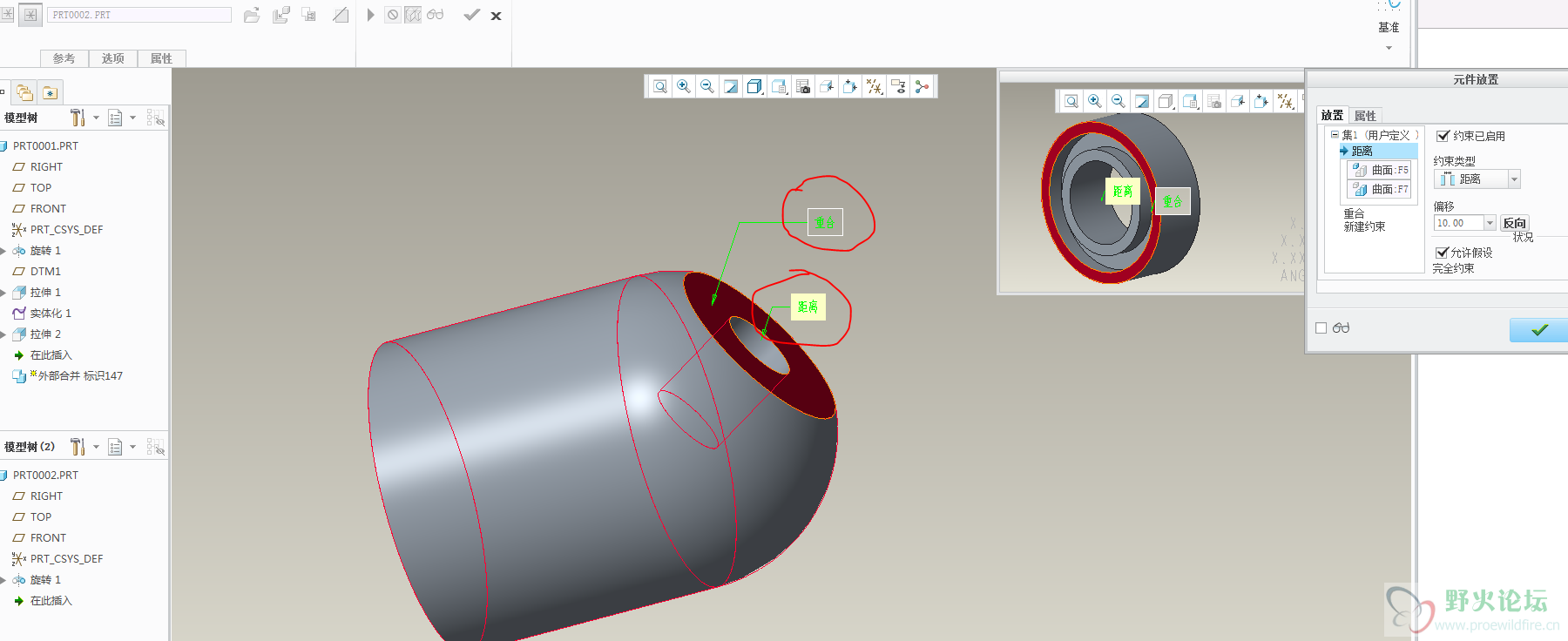
Task: Expand 旋转 1 under PRT0001.PRT
Action: pos(3,251)
